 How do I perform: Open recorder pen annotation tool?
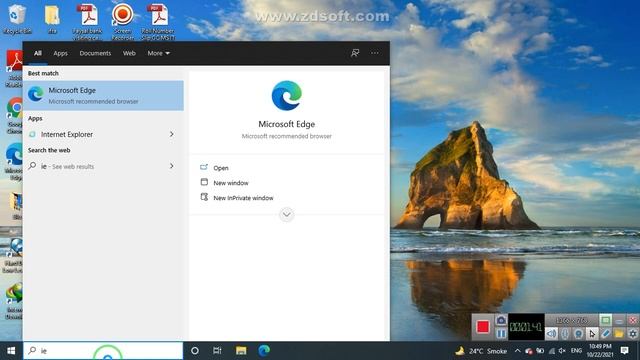(606, 334)
